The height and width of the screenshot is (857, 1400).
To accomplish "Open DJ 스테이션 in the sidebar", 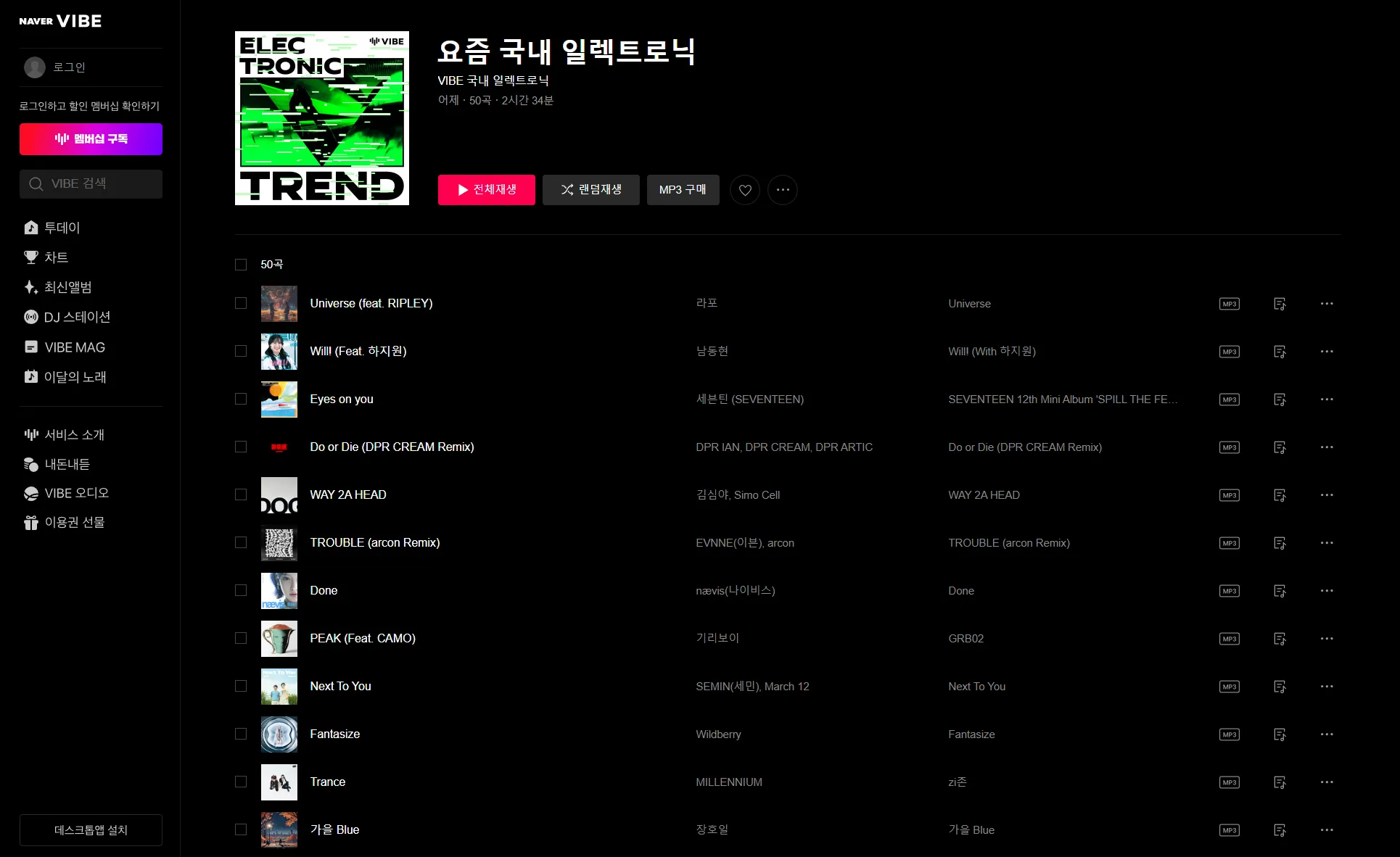I will (67, 317).
